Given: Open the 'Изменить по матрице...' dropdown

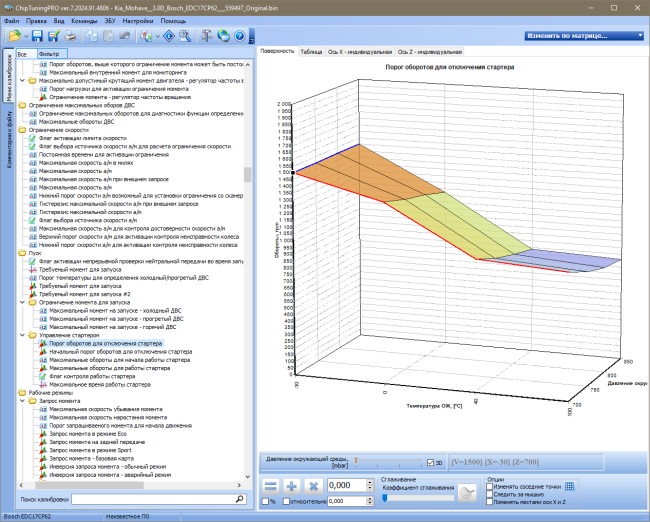Looking at the screenshot, I should click(584, 36).
